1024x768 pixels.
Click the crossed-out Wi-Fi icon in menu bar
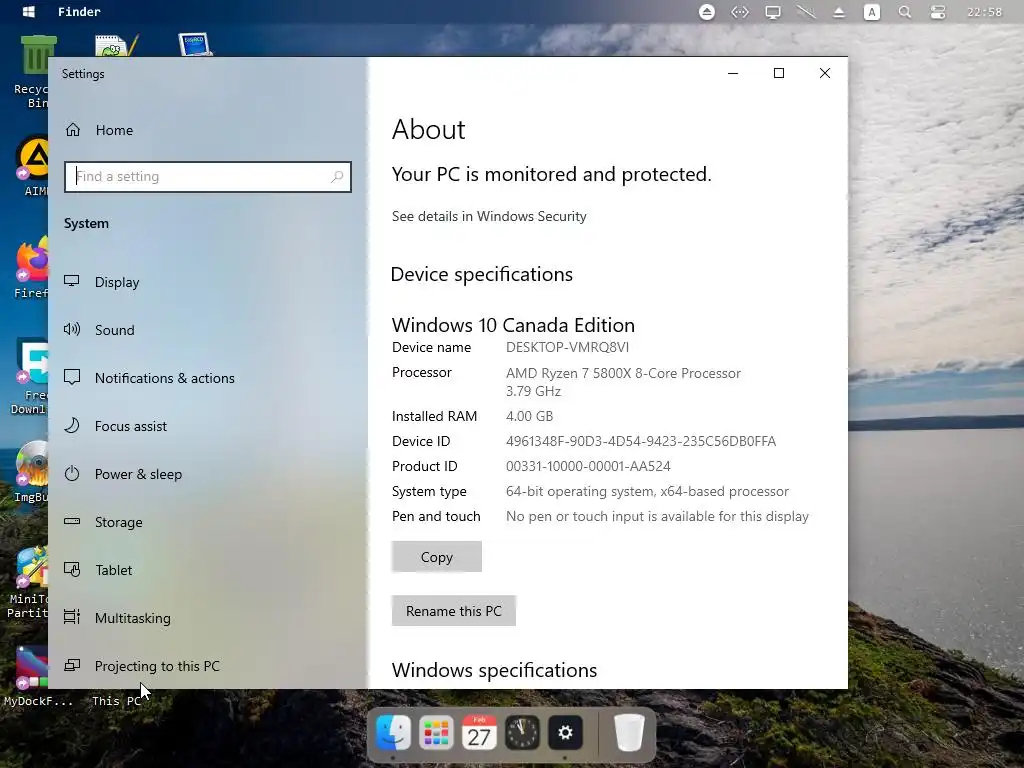pyautogui.click(x=806, y=12)
